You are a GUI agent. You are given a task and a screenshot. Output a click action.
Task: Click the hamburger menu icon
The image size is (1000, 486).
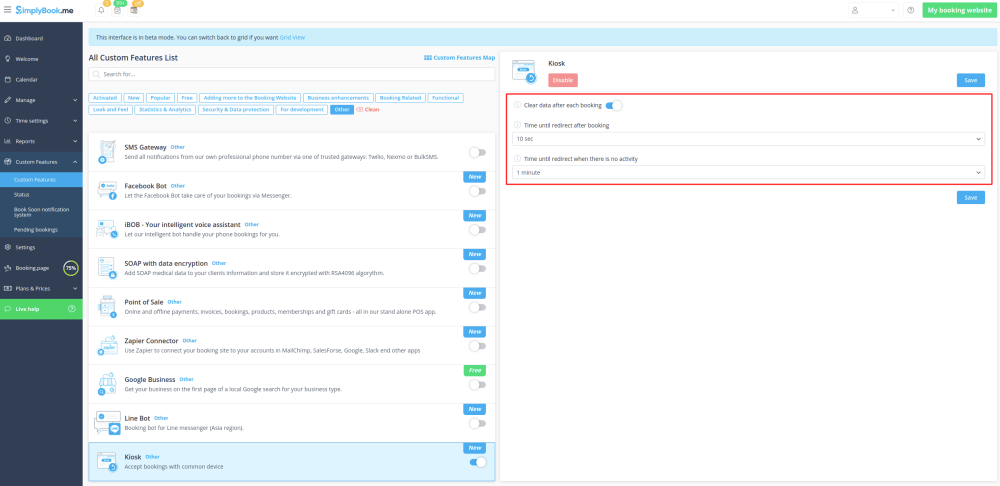pyautogui.click(x=7, y=10)
